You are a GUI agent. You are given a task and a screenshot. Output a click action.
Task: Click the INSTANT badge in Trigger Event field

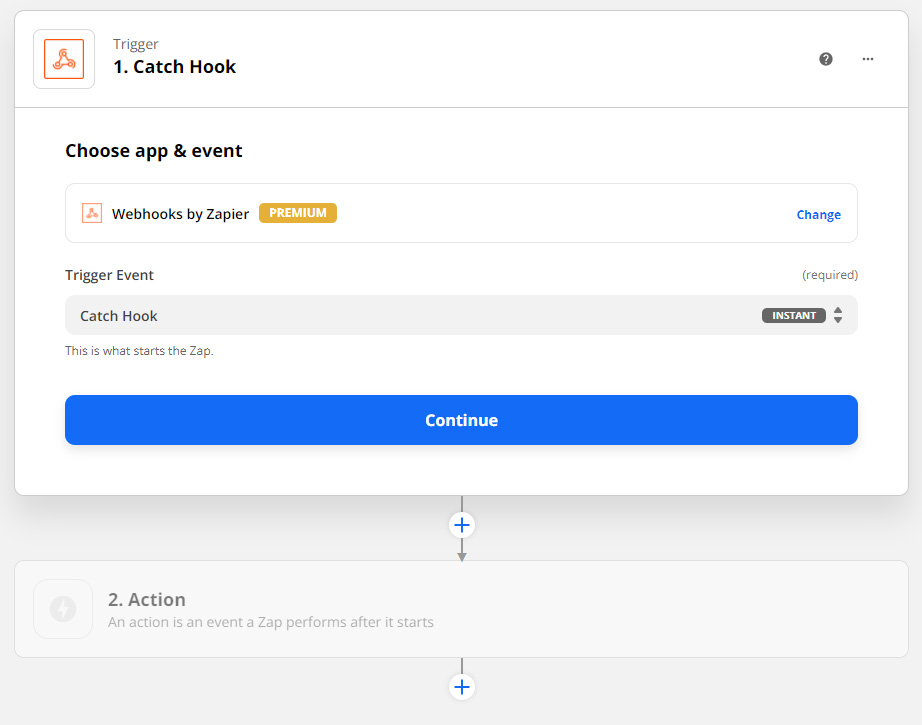[x=794, y=315]
